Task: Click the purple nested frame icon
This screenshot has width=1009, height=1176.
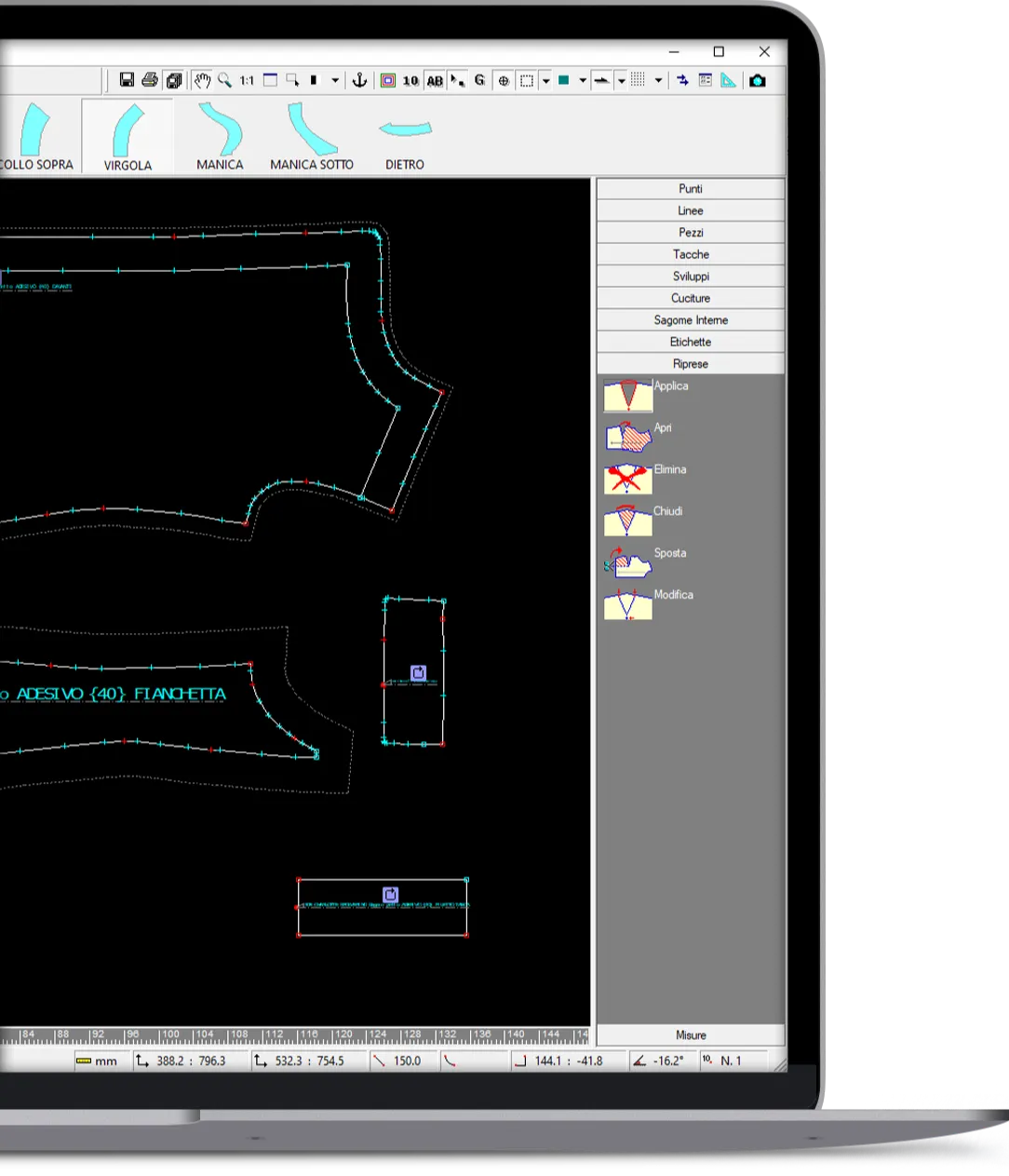Action: pyautogui.click(x=388, y=80)
